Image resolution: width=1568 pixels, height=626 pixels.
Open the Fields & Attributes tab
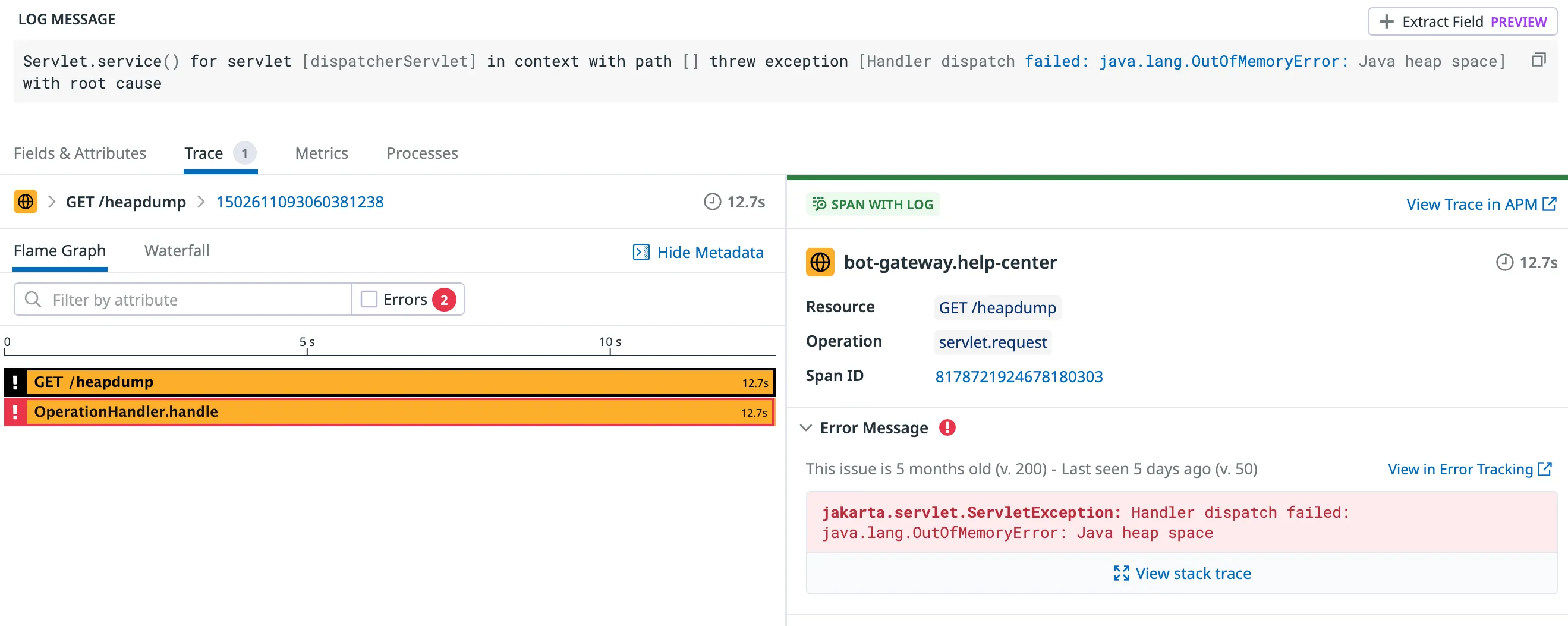[x=80, y=153]
